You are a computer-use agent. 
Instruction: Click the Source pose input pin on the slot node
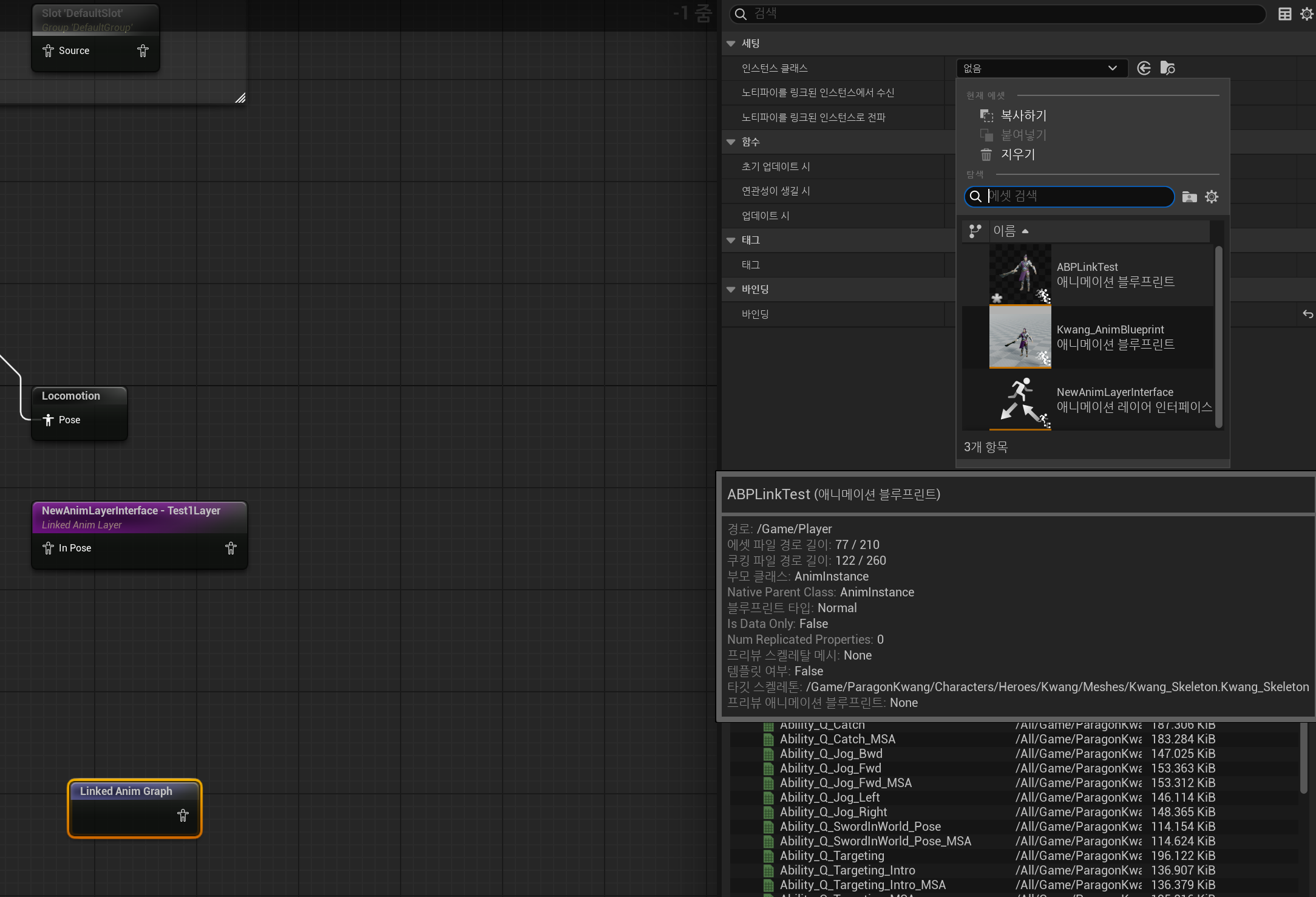49,51
